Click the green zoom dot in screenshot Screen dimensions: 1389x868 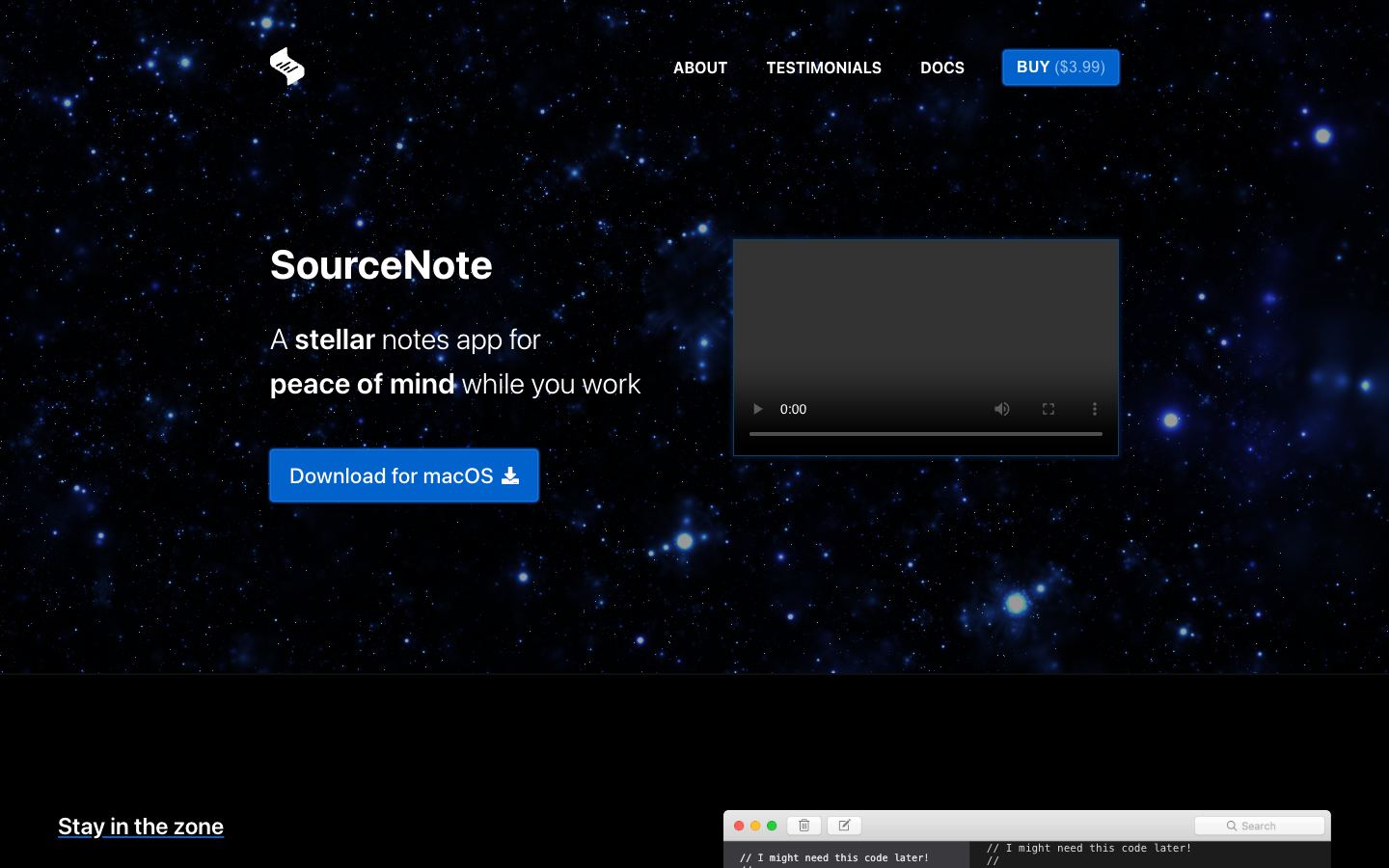click(x=772, y=826)
